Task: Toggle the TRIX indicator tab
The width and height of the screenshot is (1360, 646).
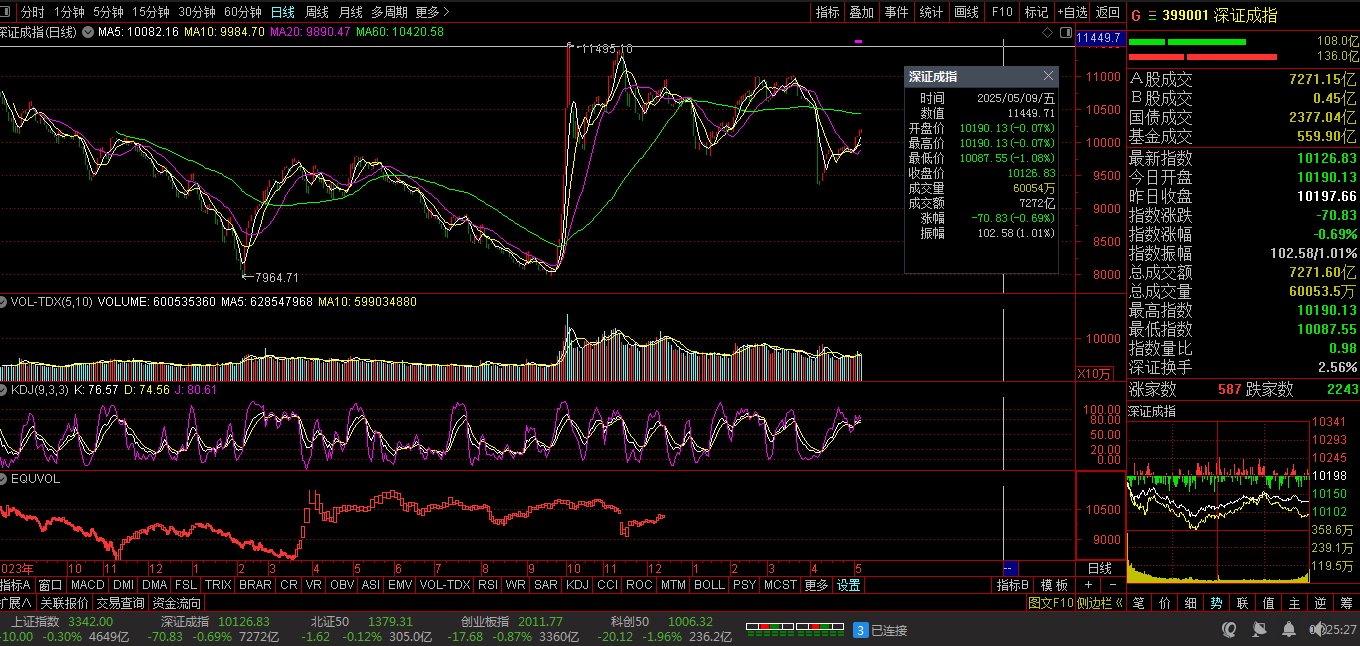Action: [x=218, y=585]
